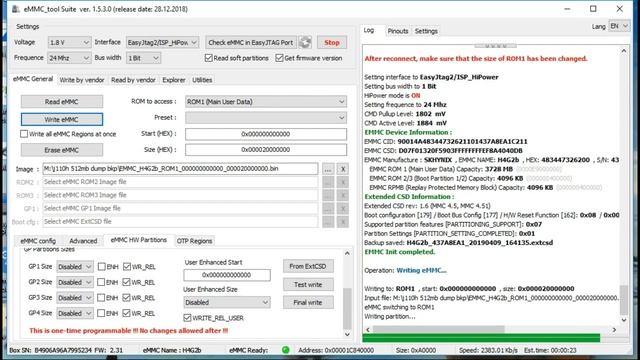Clear the Boot cfg ExtCSD file with X
This screenshot has width=640, height=360.
click(x=343, y=222)
